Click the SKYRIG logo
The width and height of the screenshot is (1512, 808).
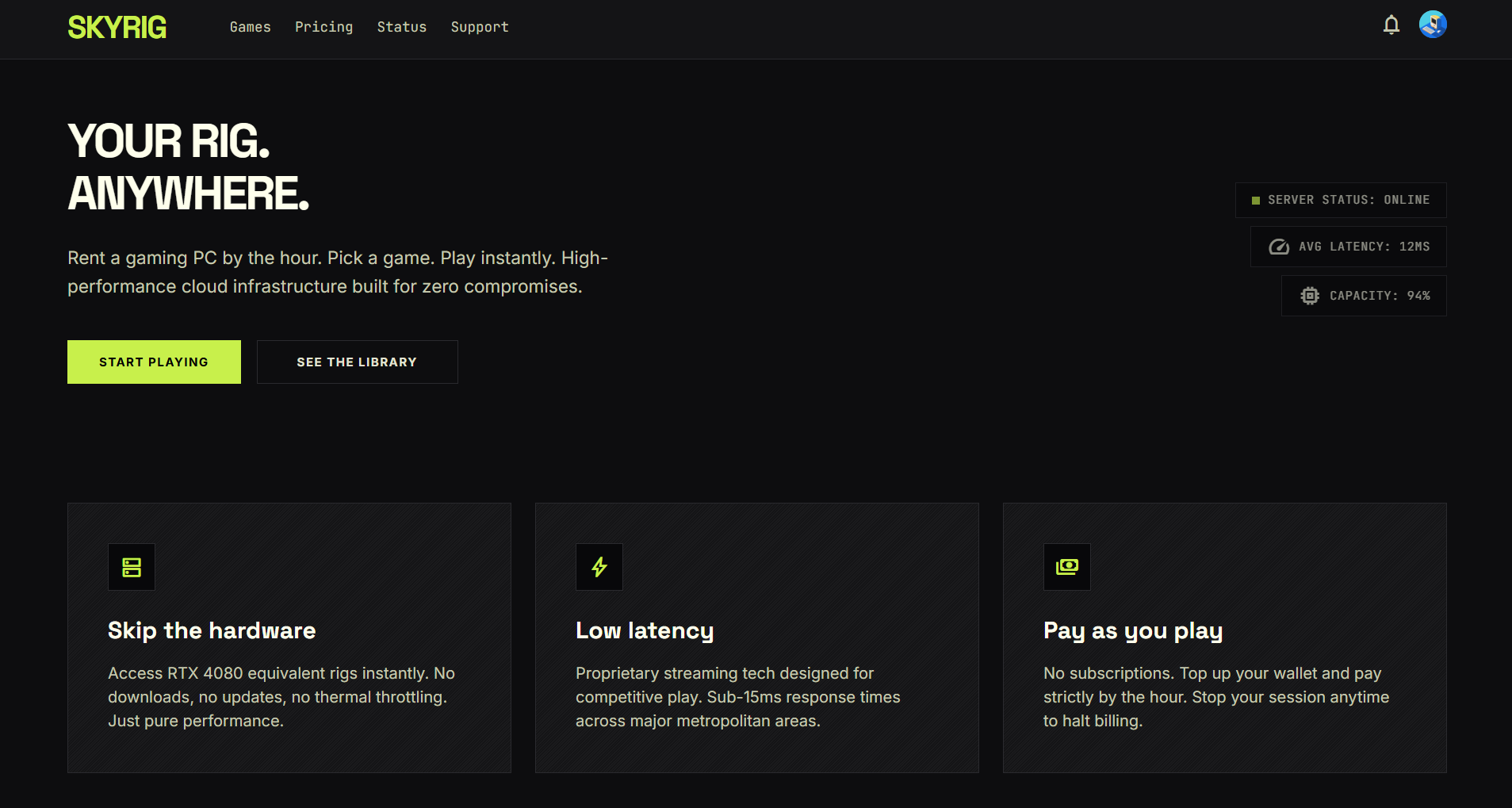click(117, 28)
